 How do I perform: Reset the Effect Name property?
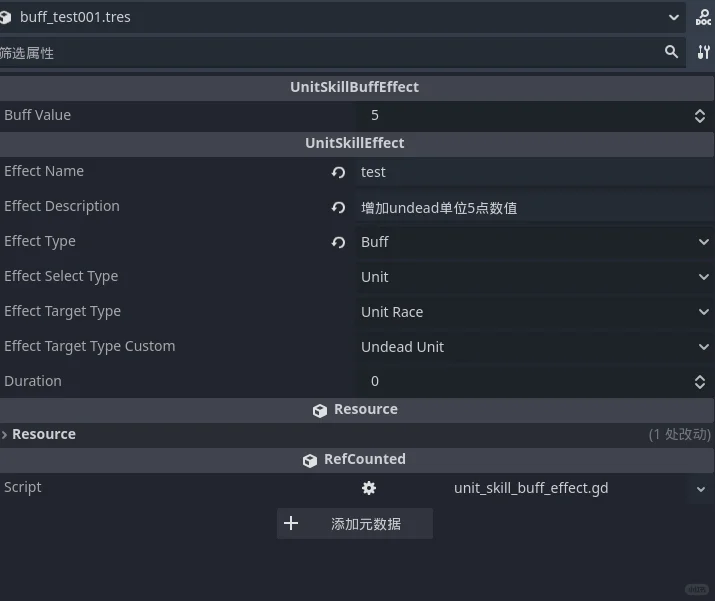pyautogui.click(x=338, y=172)
